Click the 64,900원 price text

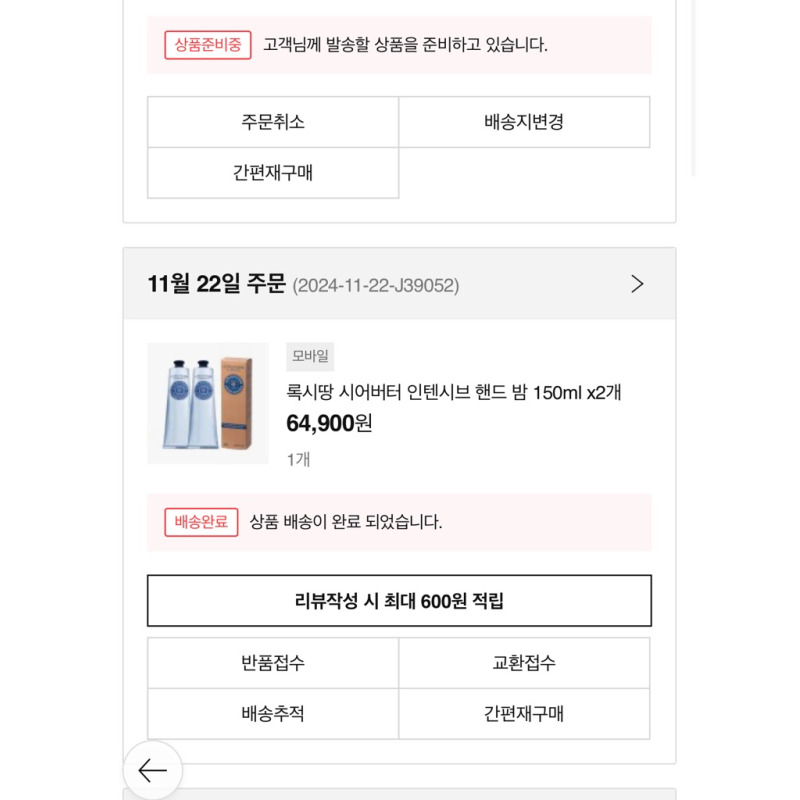coord(329,423)
